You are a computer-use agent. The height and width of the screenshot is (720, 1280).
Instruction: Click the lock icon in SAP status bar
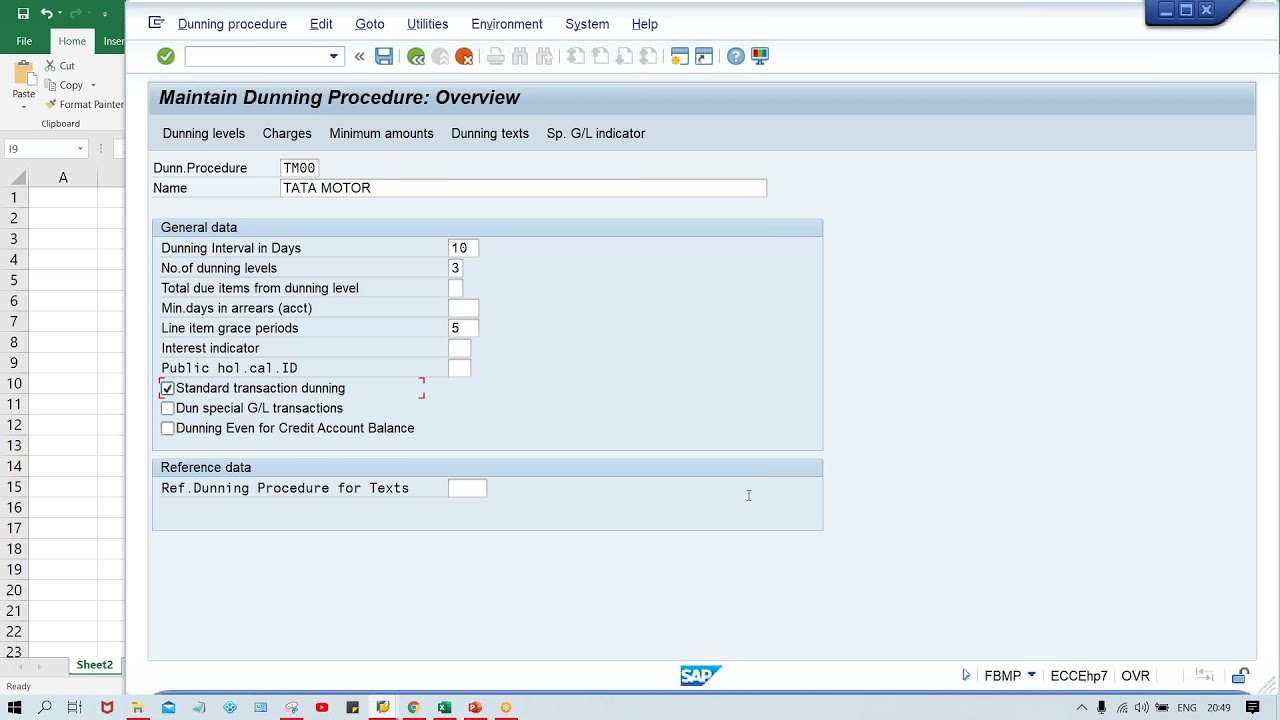[x=1240, y=676]
